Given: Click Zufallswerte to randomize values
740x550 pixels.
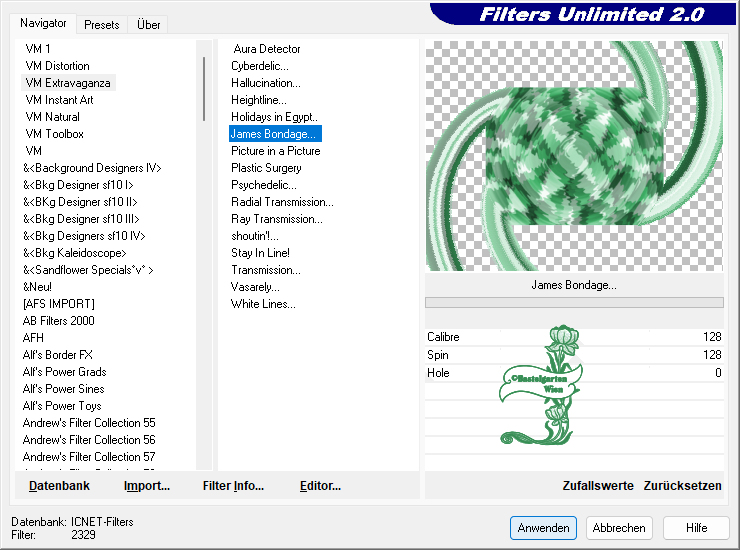Looking at the screenshot, I should click(x=598, y=485).
